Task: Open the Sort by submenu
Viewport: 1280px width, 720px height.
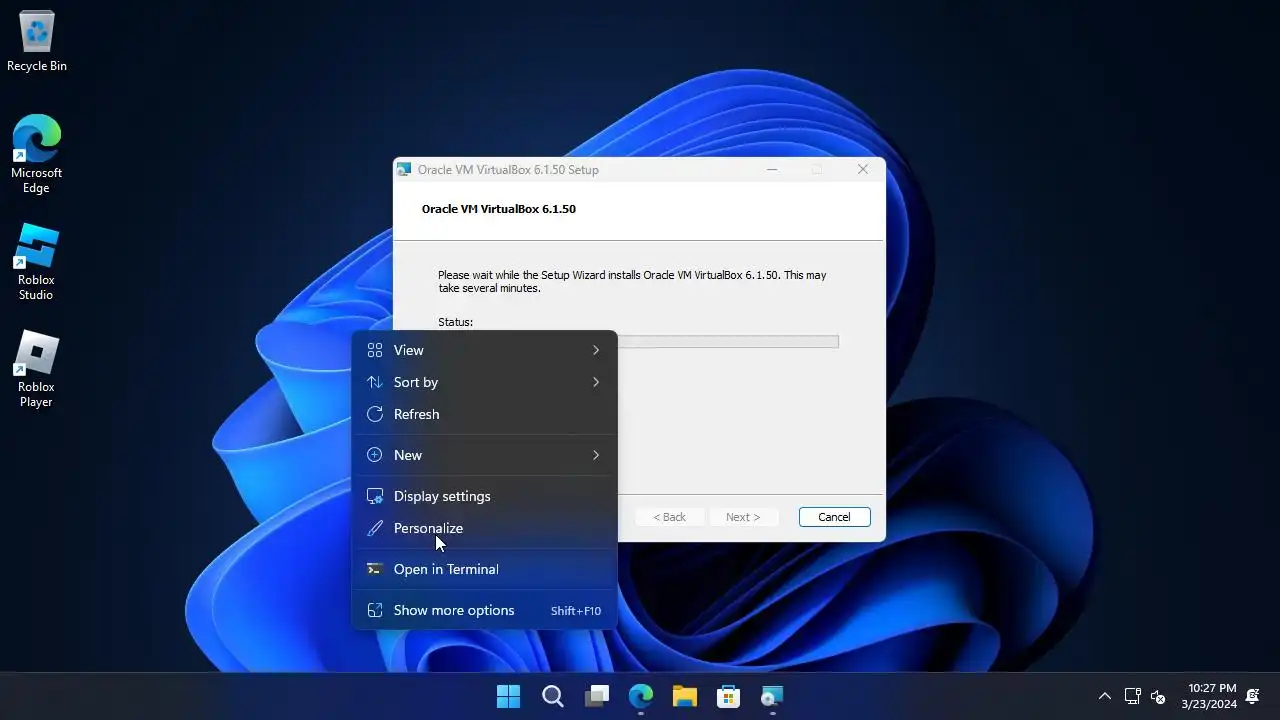Action: [x=485, y=382]
